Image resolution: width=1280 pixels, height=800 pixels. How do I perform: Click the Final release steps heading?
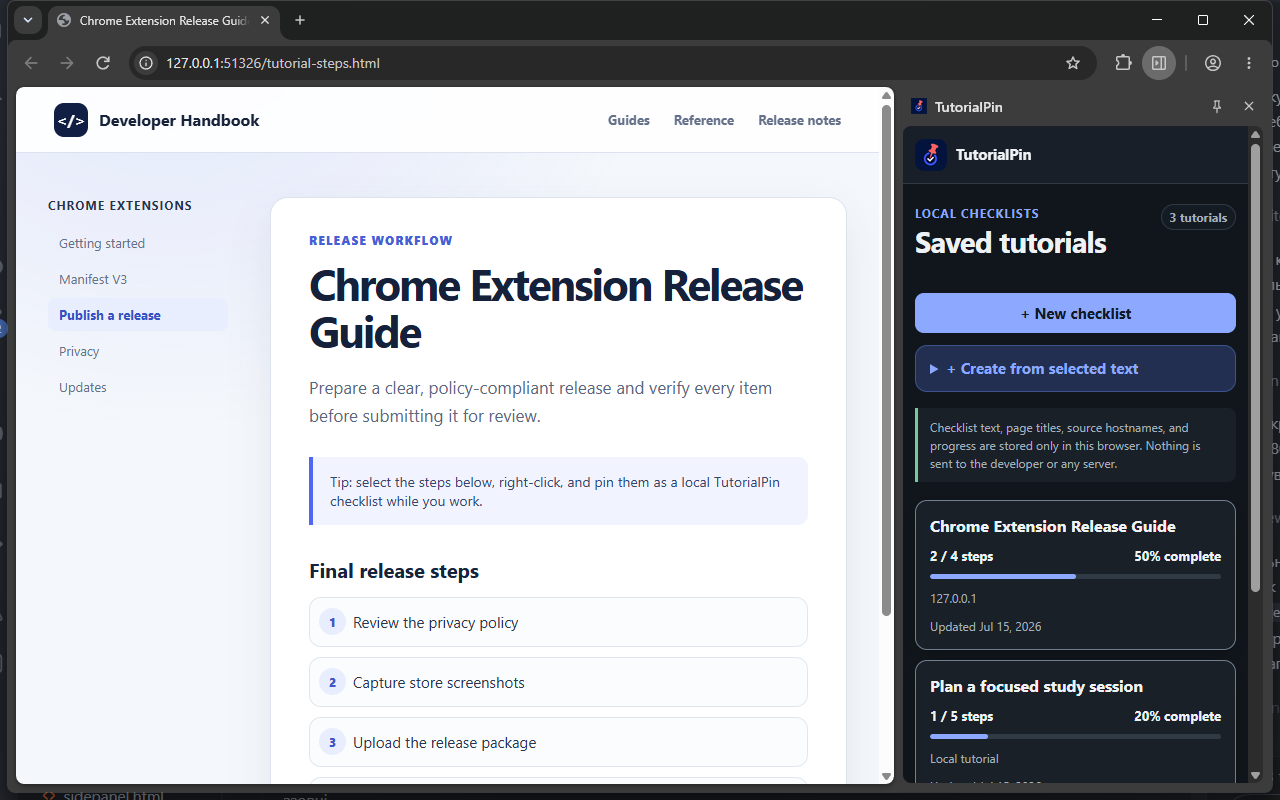coord(394,571)
